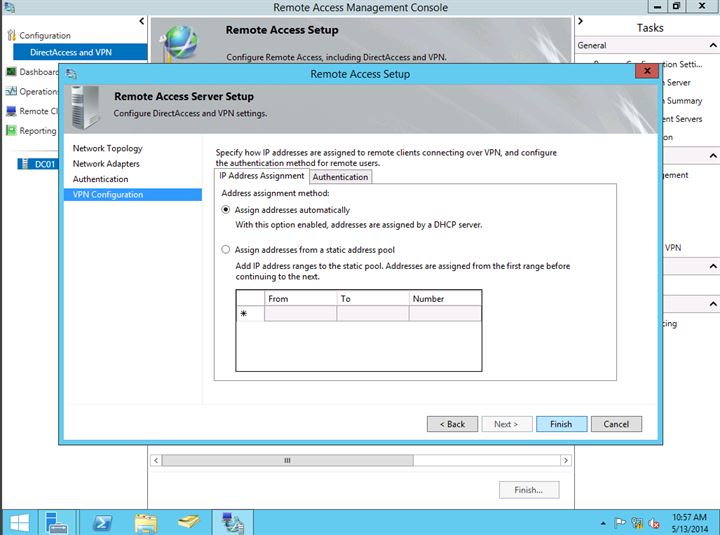Collapse the left navigation pane chevron
The image size is (720, 535).
point(141,21)
